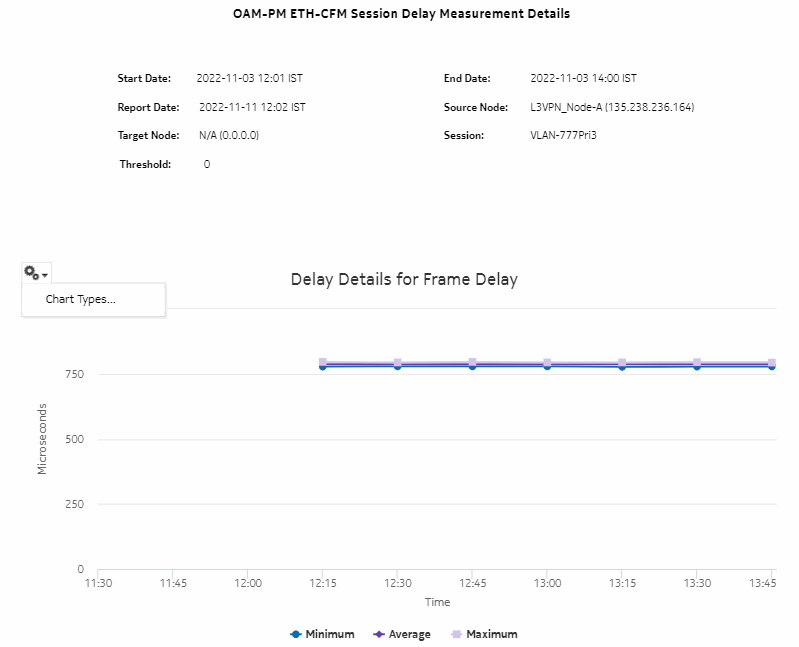Click Source Node value L3VPN_Node-A
The height and width of the screenshot is (647, 799).
pyautogui.click(x=612, y=107)
